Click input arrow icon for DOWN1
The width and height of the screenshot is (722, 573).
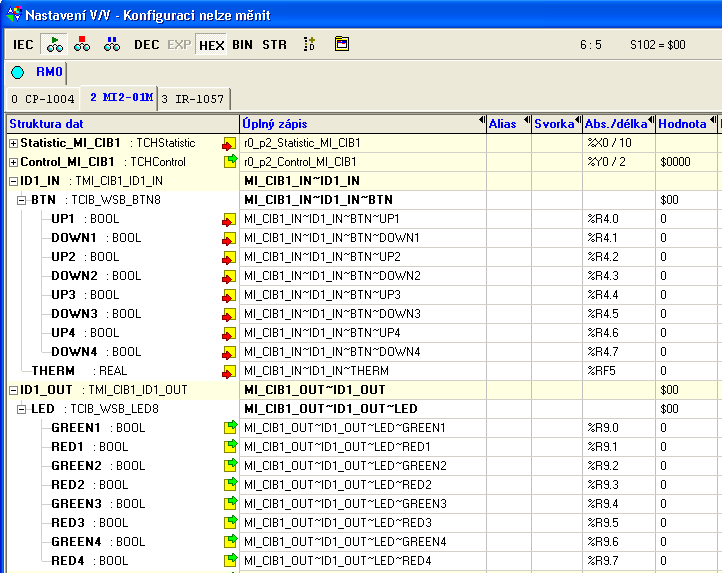pyautogui.click(x=229, y=239)
